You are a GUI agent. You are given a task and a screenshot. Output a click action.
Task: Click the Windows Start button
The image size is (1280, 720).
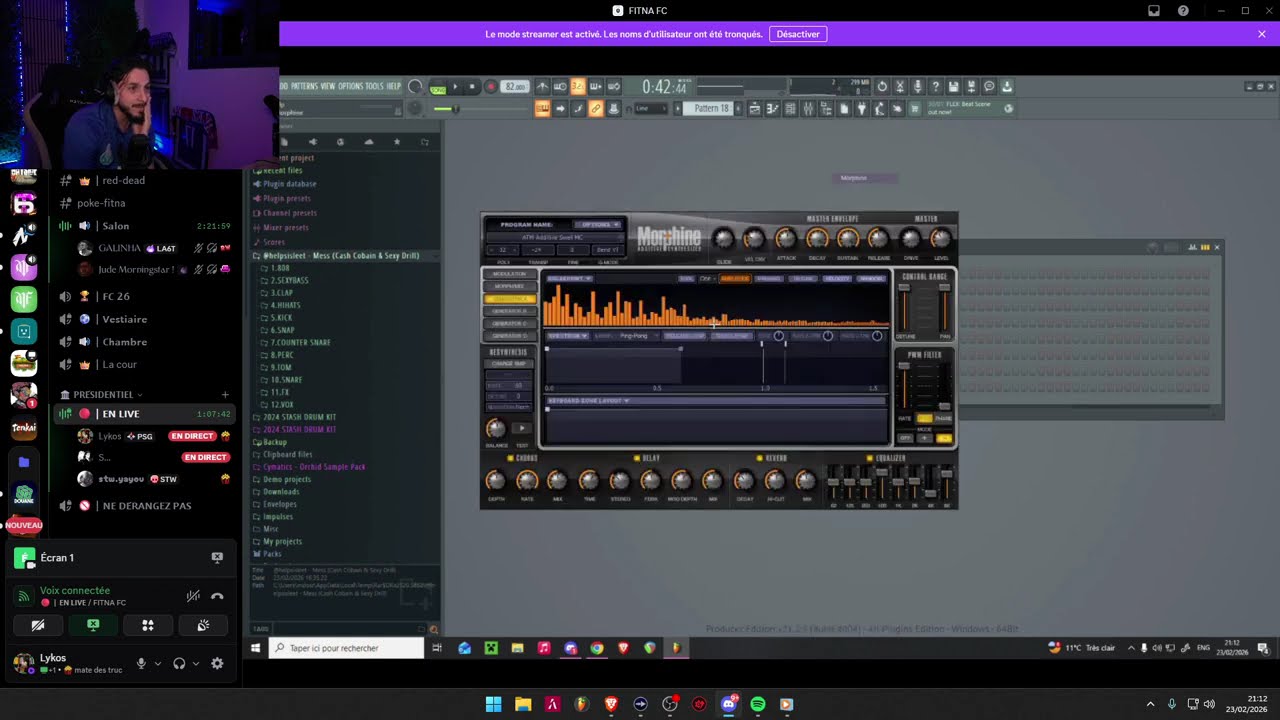point(493,704)
